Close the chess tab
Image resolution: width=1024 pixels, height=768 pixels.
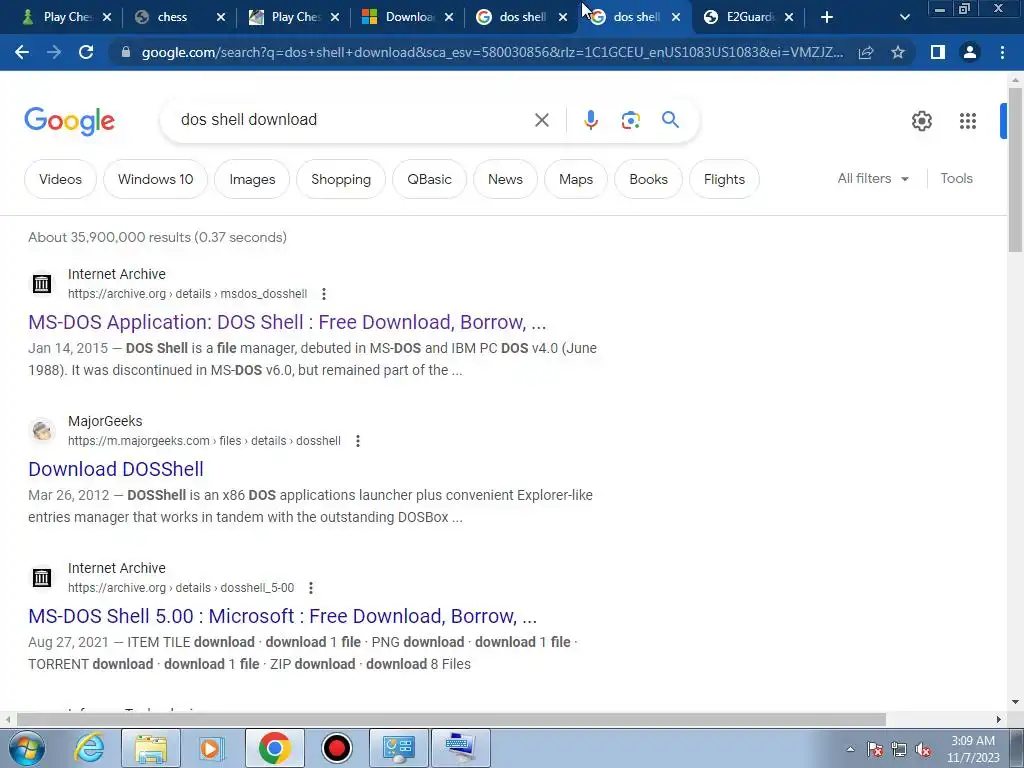tap(221, 17)
